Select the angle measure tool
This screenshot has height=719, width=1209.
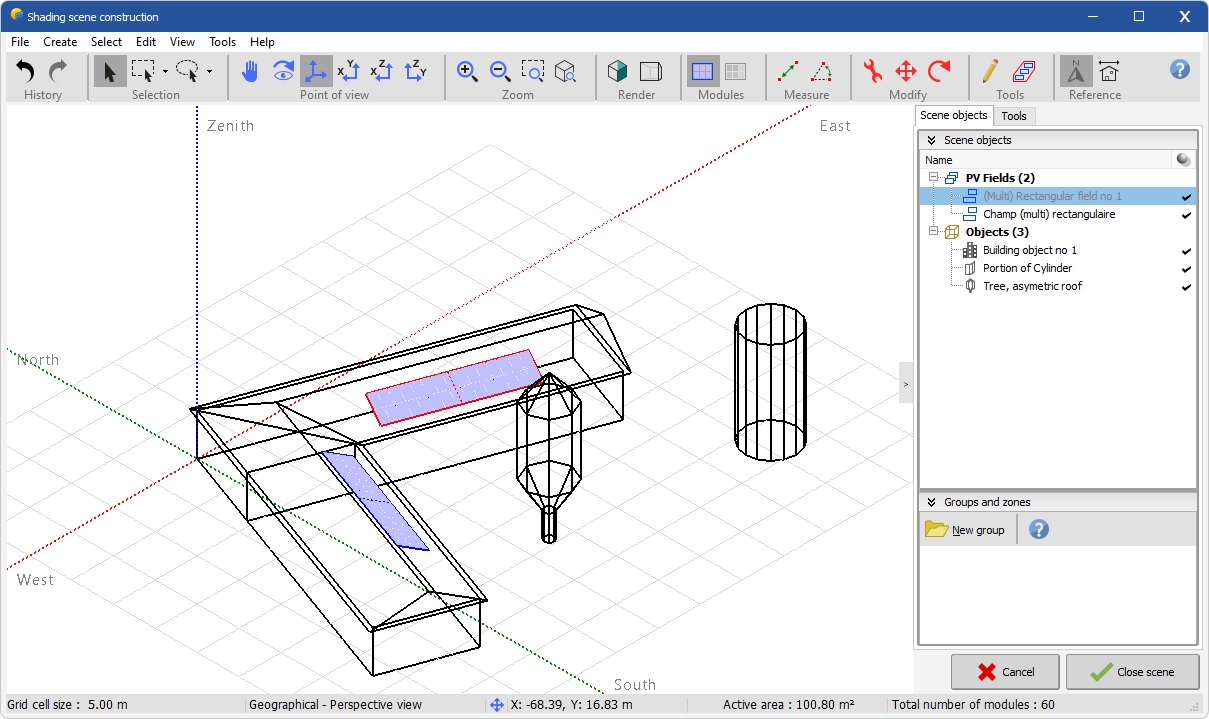821,71
